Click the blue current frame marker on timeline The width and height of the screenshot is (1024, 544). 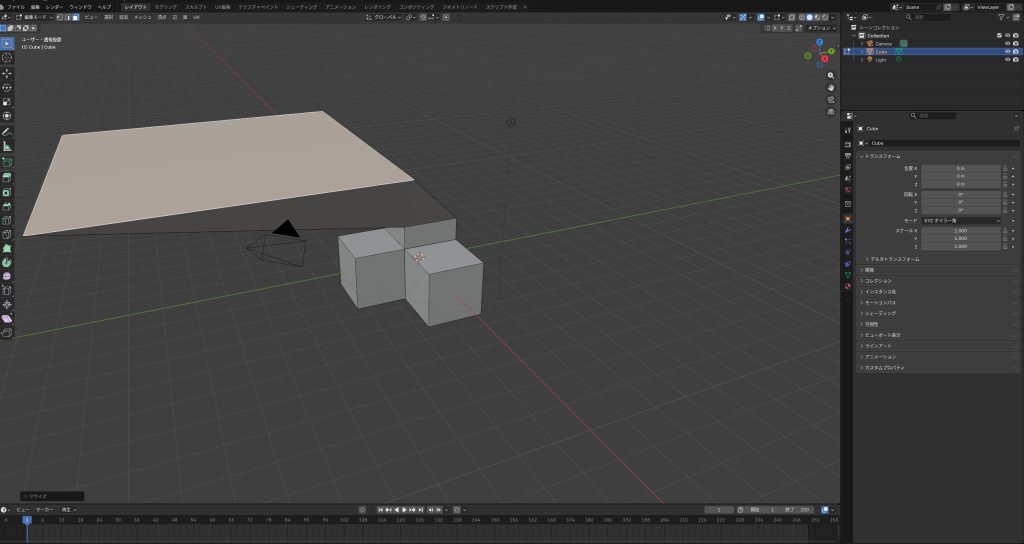click(27, 519)
